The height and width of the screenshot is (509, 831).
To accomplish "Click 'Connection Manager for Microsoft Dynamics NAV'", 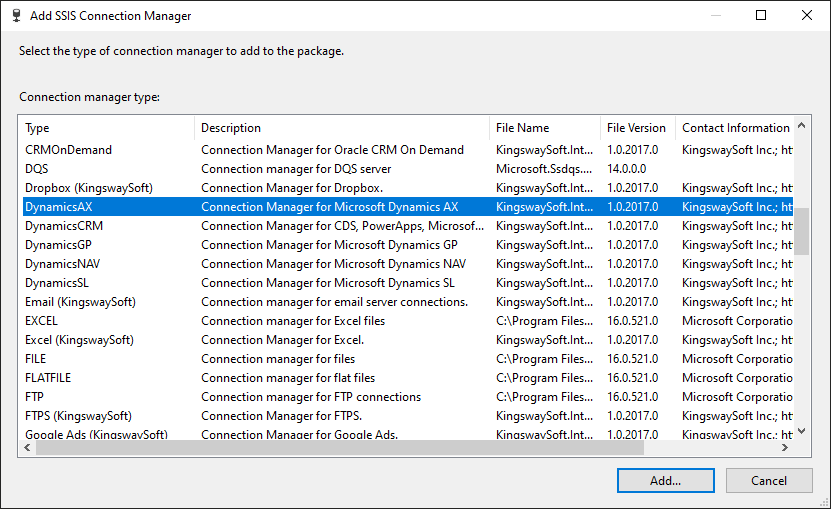I will (x=334, y=264).
